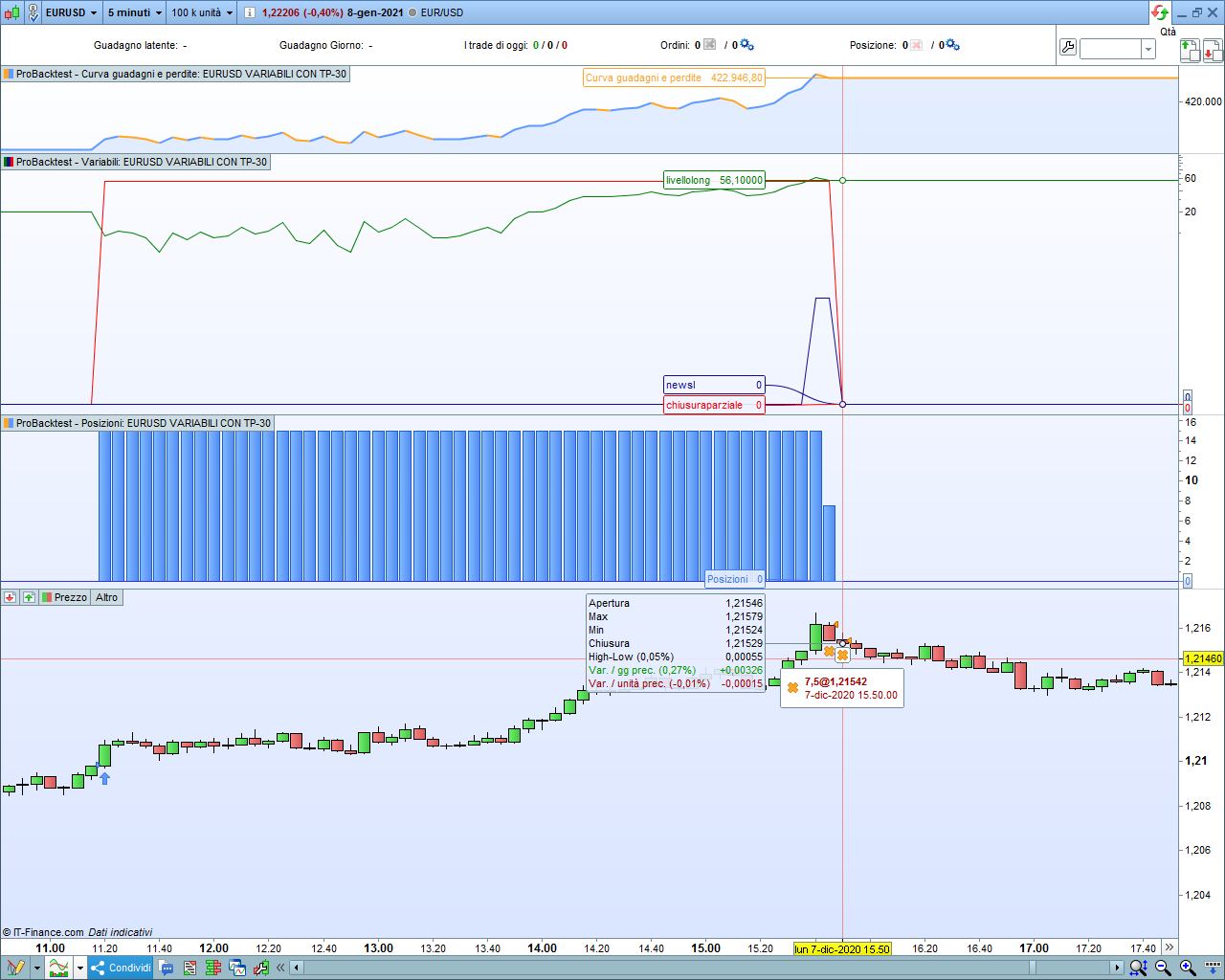Click ProBacktest Posizioni panel title
The height and width of the screenshot is (980, 1225).
click(138, 423)
